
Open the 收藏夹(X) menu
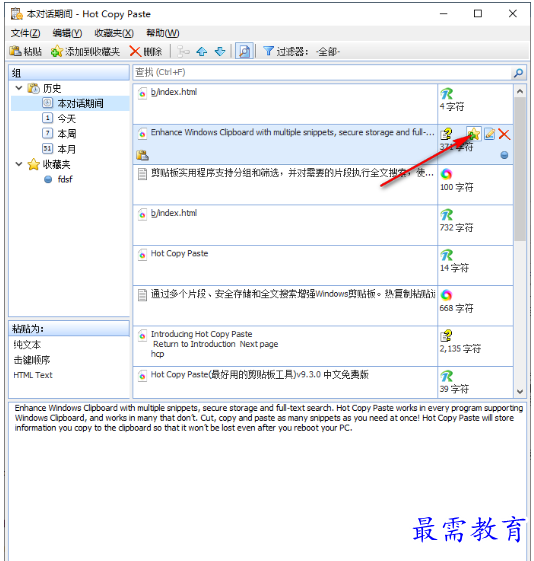click(114, 33)
